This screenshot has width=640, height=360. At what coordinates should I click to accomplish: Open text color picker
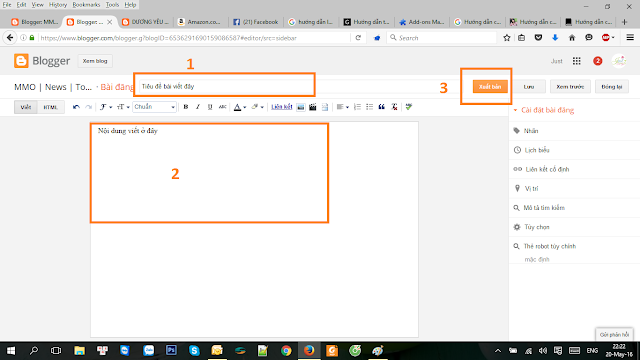(240, 107)
